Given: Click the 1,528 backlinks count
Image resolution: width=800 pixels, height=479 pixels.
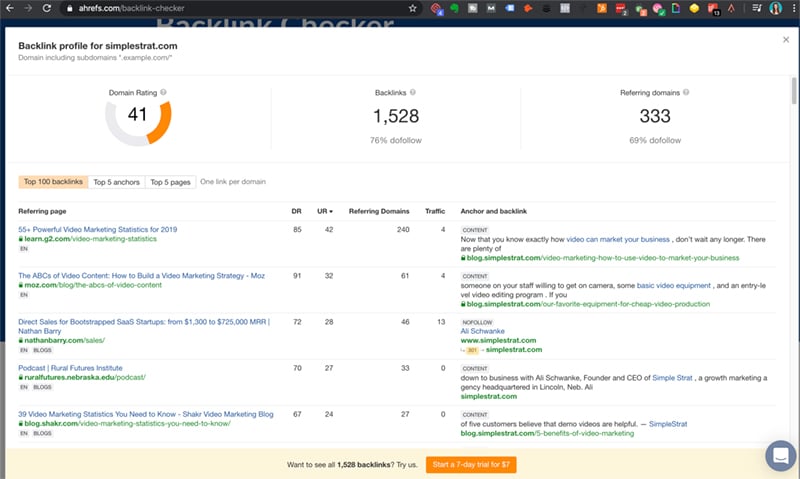Looking at the screenshot, I should pyautogui.click(x=396, y=116).
